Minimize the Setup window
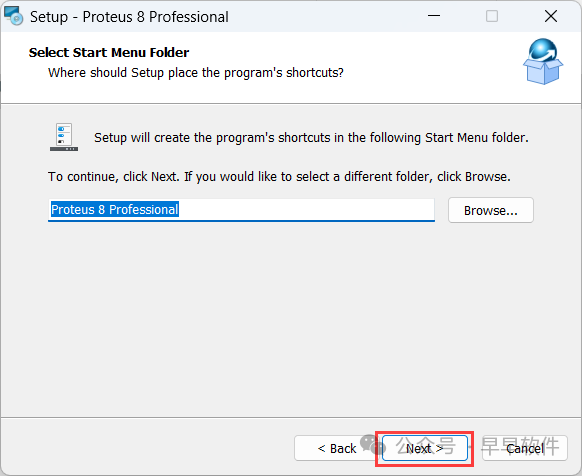 click(x=434, y=16)
